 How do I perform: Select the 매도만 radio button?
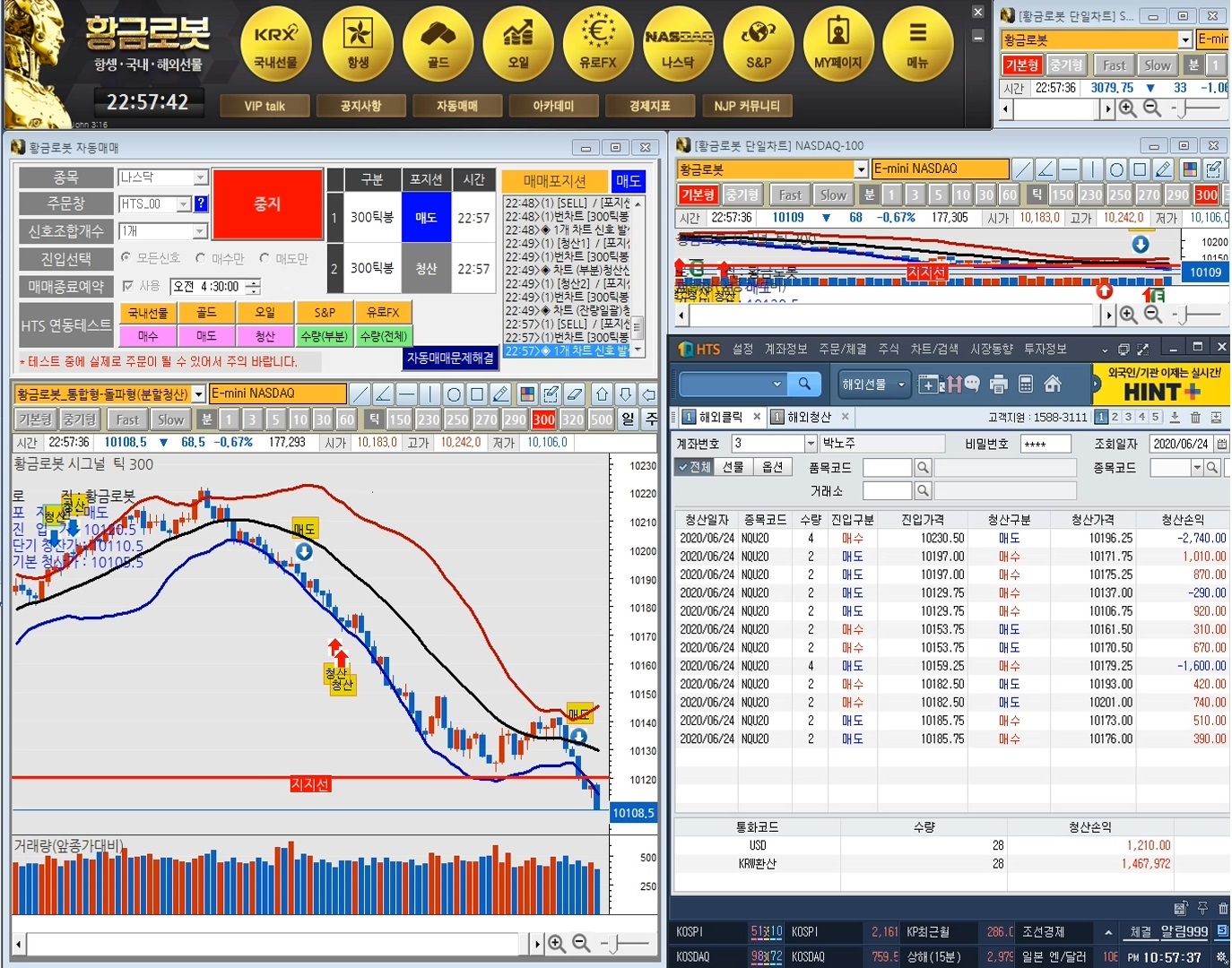265,258
